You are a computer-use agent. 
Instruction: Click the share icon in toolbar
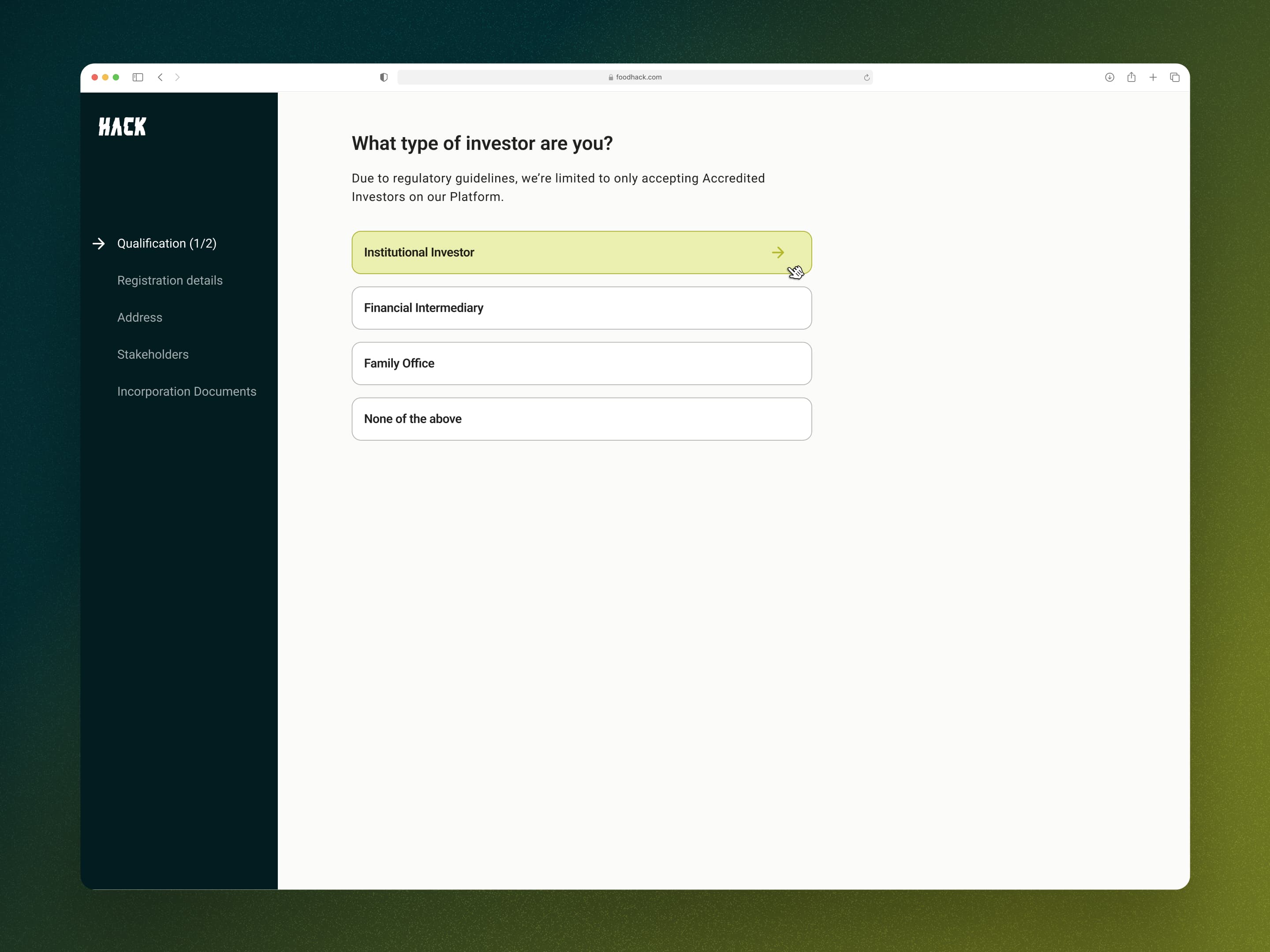(1131, 77)
